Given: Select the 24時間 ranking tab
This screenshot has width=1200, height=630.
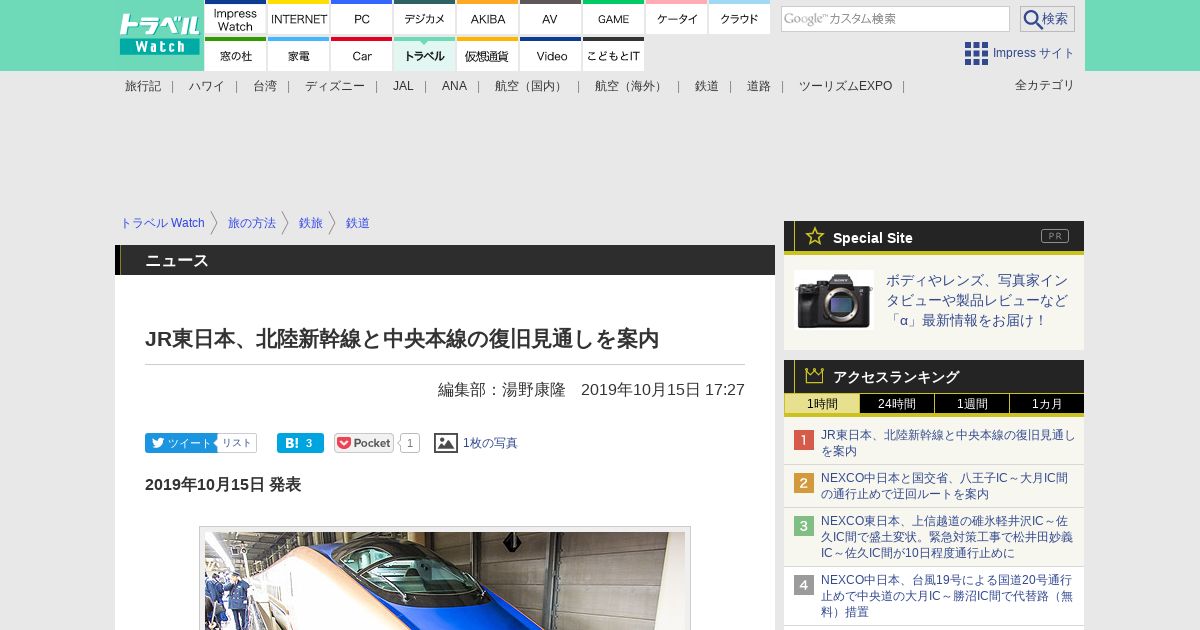Looking at the screenshot, I should pos(897,404).
